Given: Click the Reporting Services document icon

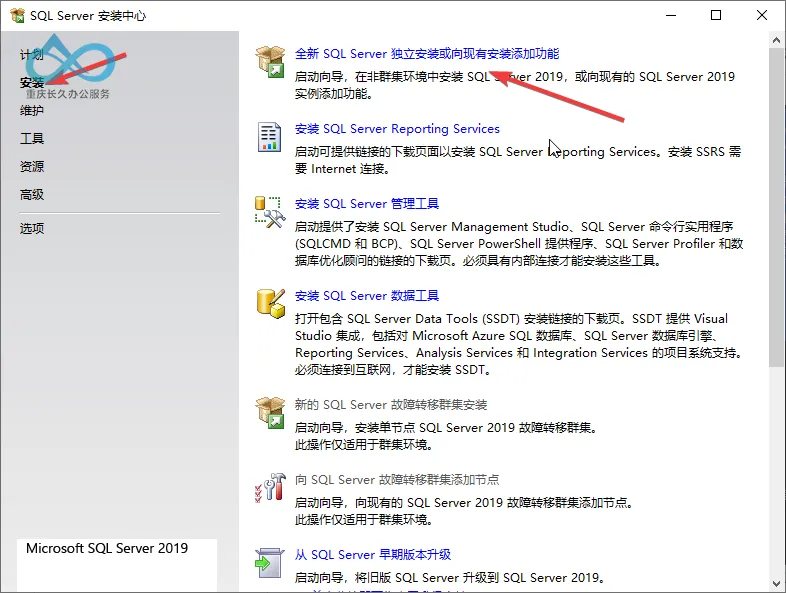Looking at the screenshot, I should [269, 136].
